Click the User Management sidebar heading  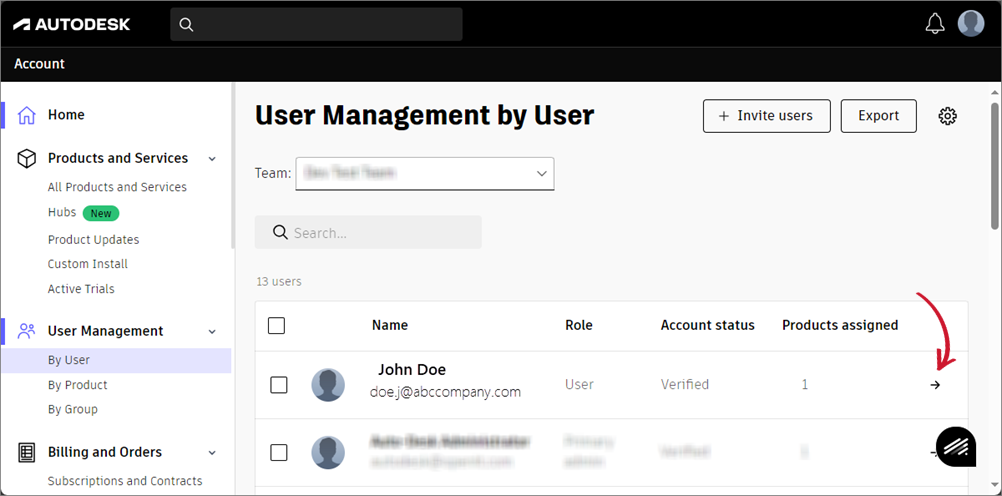click(105, 331)
